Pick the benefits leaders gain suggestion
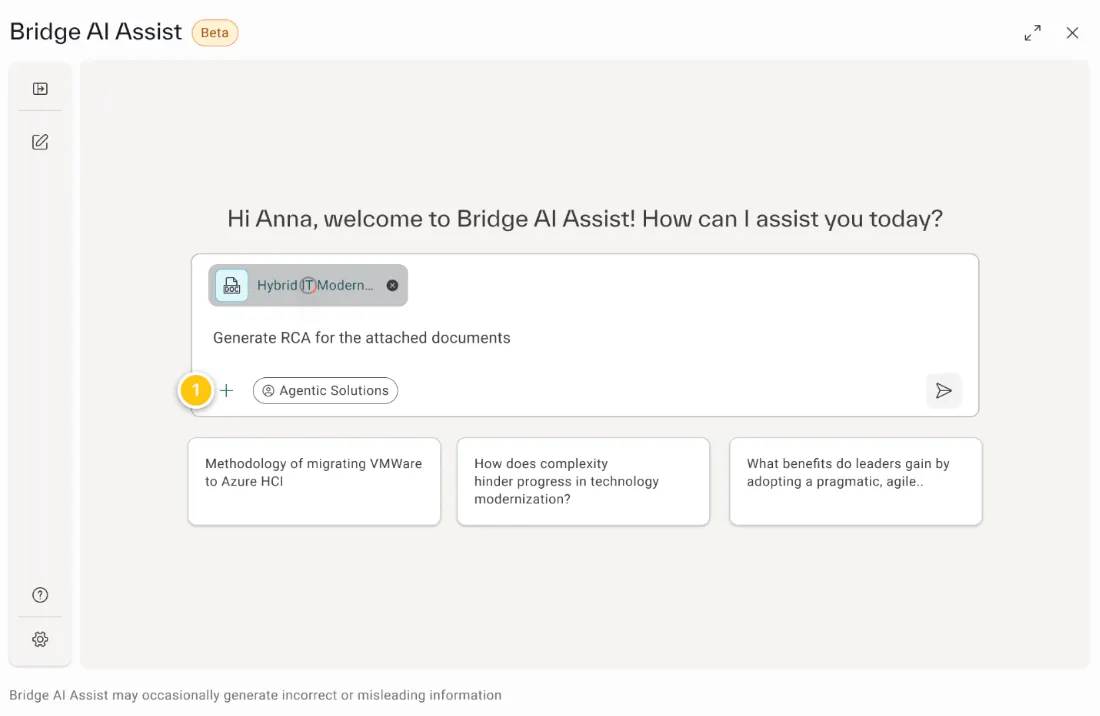Viewport: 1100px width, 716px height. [x=855, y=481]
